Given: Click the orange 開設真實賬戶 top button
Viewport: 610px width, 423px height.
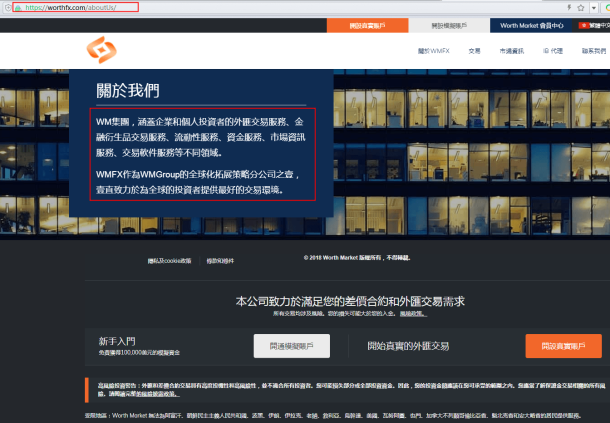Looking at the screenshot, I should click(x=367, y=25).
